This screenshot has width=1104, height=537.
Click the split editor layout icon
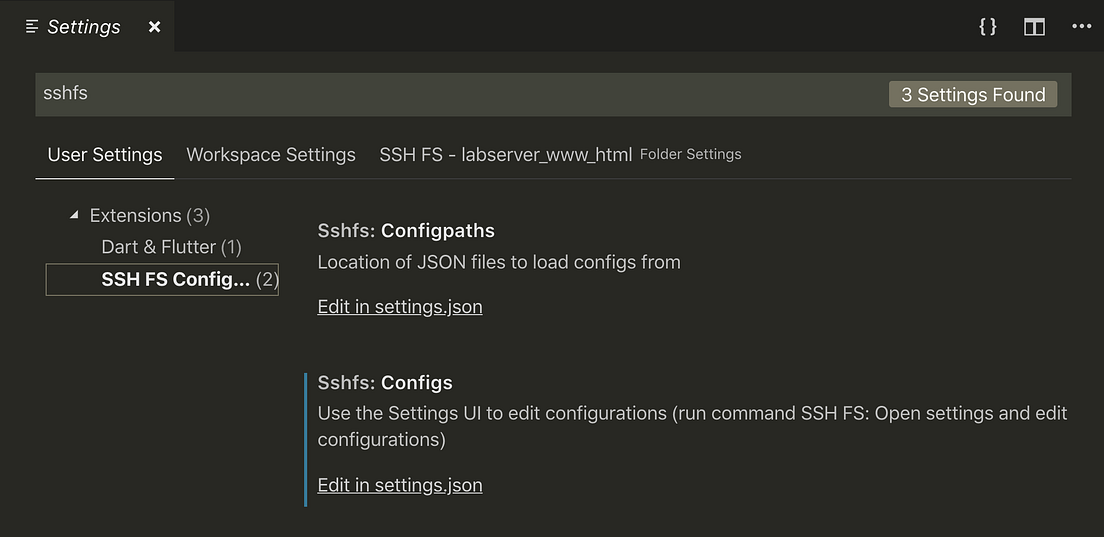pos(1034,27)
